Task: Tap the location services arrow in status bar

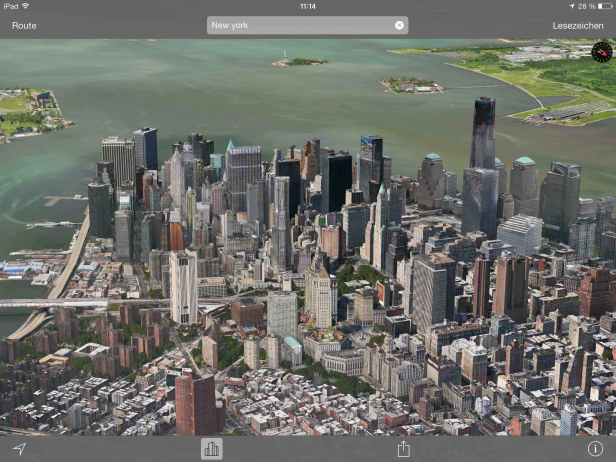Action: pyautogui.click(x=572, y=6)
